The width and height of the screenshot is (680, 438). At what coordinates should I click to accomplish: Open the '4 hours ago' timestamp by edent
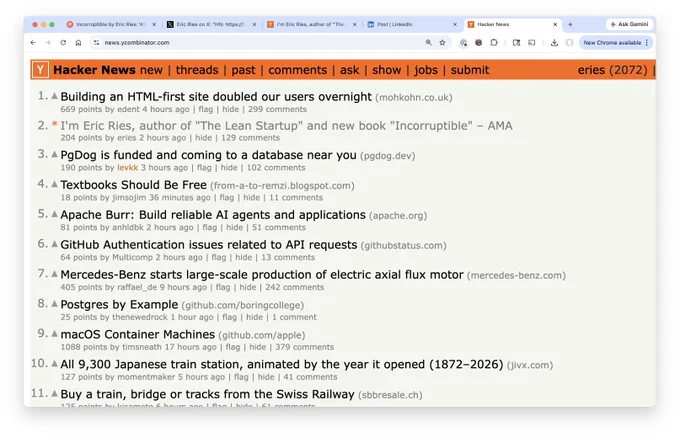pos(166,109)
